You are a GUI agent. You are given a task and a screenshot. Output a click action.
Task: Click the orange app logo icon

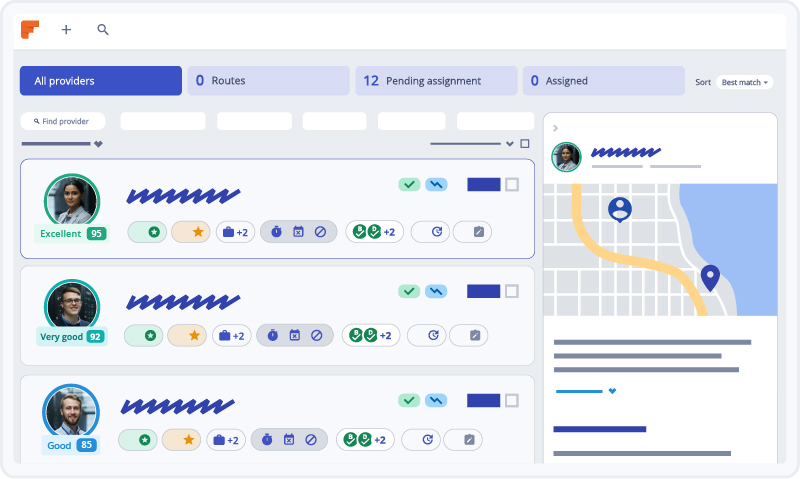[30, 29]
